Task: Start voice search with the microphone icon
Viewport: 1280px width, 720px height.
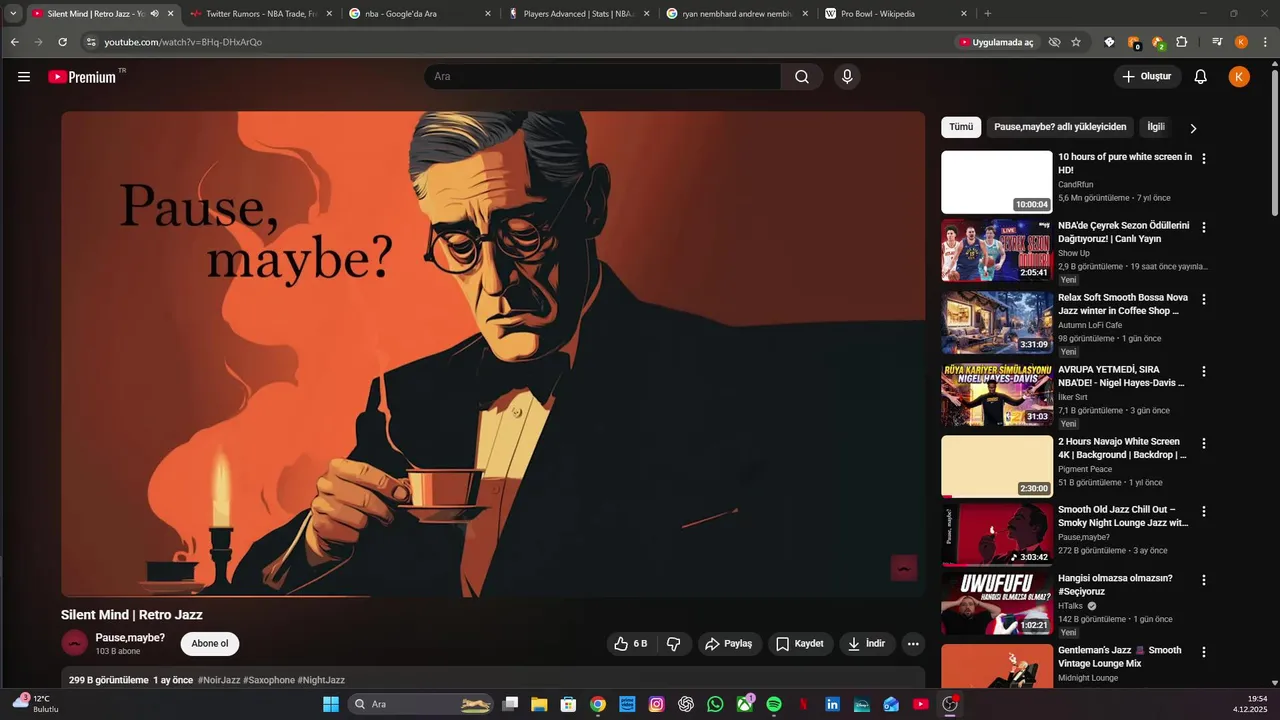Action: tap(847, 77)
